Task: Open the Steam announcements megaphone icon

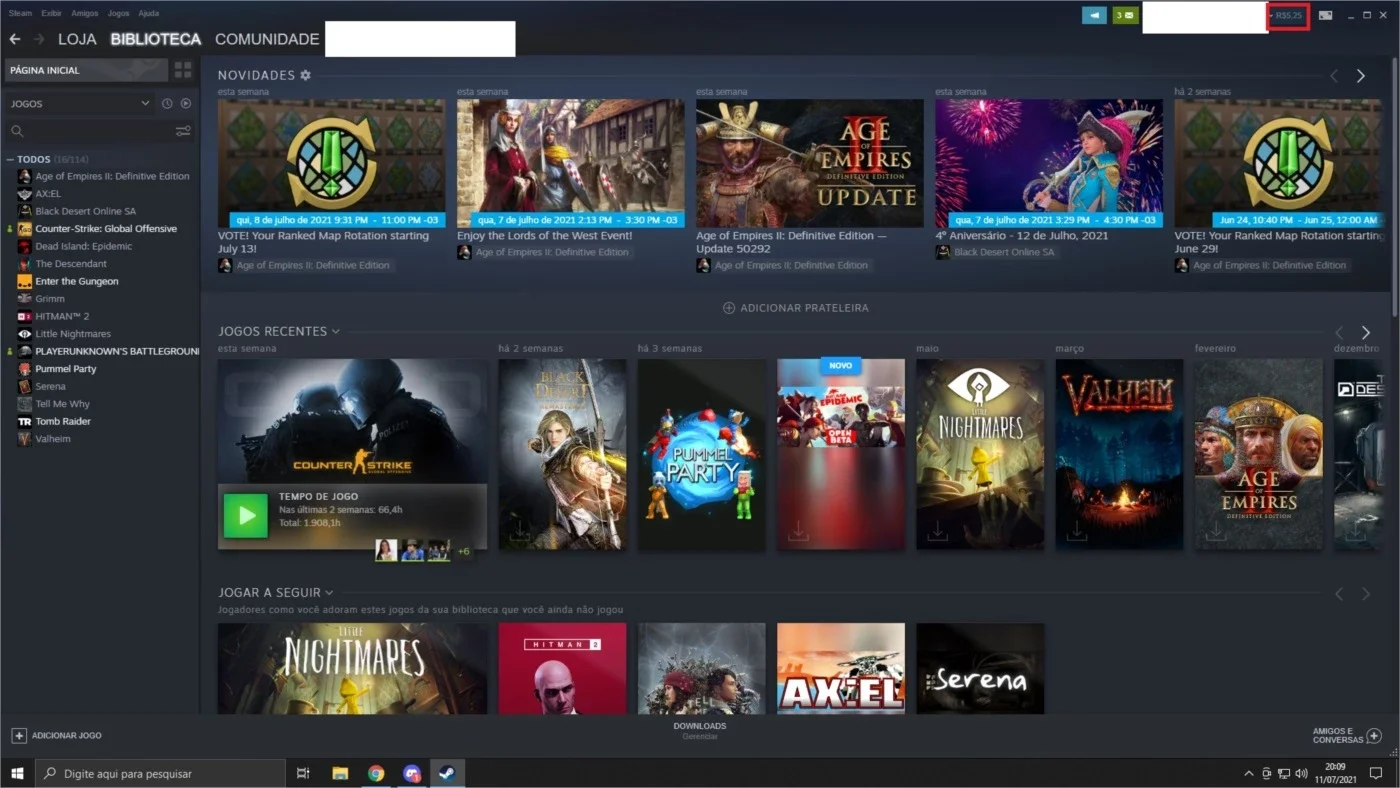Action: click(1094, 15)
